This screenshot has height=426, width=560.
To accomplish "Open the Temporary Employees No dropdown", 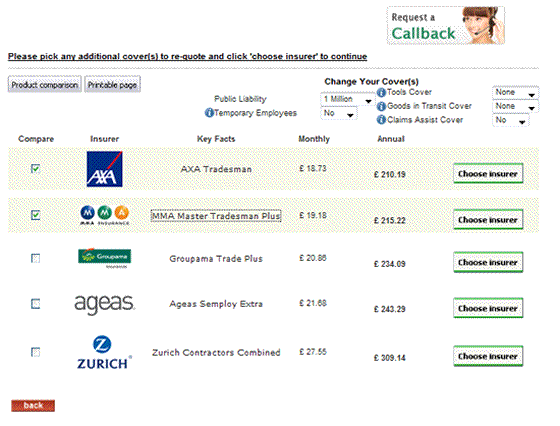I will click(339, 114).
